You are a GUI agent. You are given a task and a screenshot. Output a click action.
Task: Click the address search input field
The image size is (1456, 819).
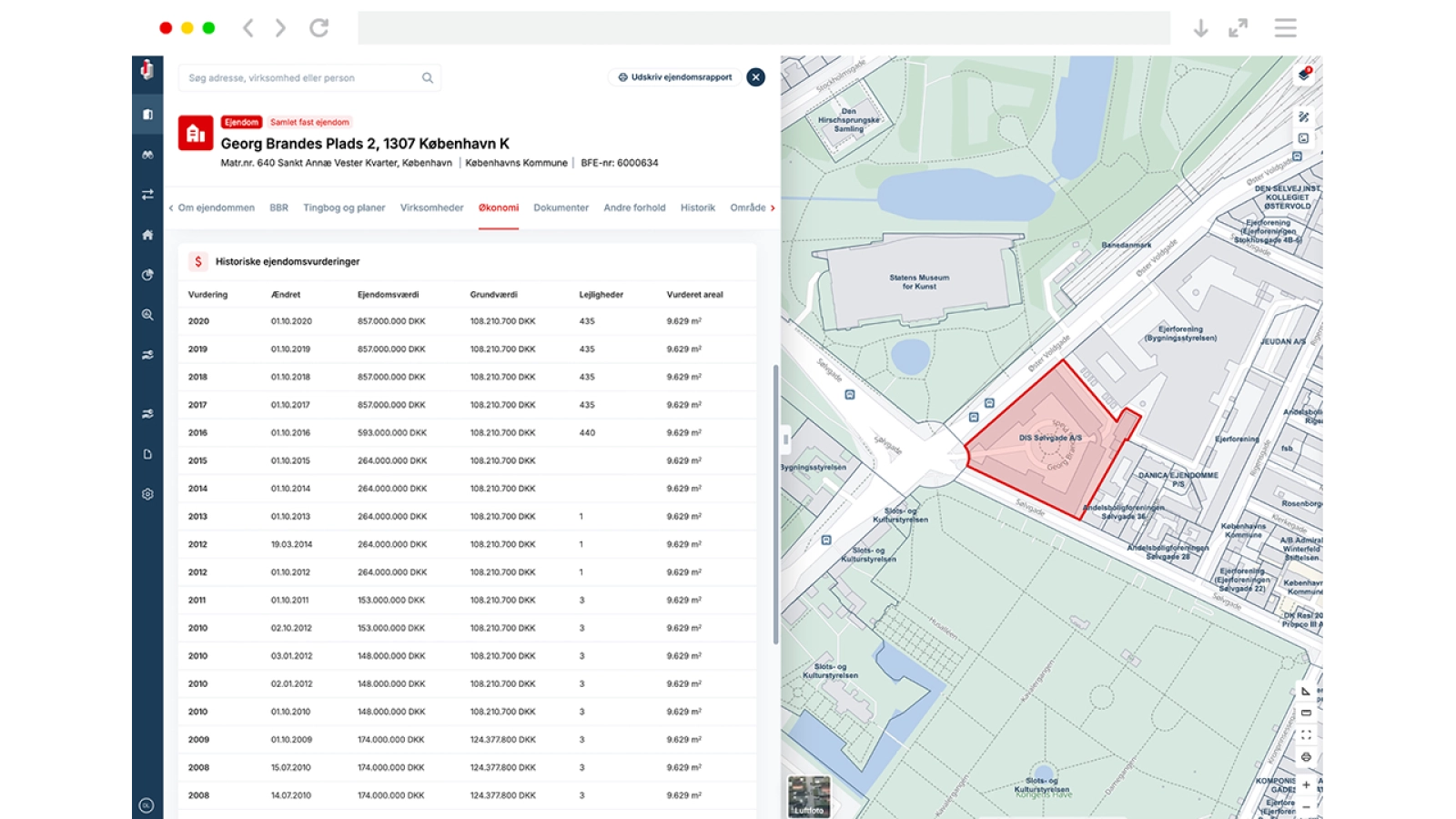click(x=300, y=78)
